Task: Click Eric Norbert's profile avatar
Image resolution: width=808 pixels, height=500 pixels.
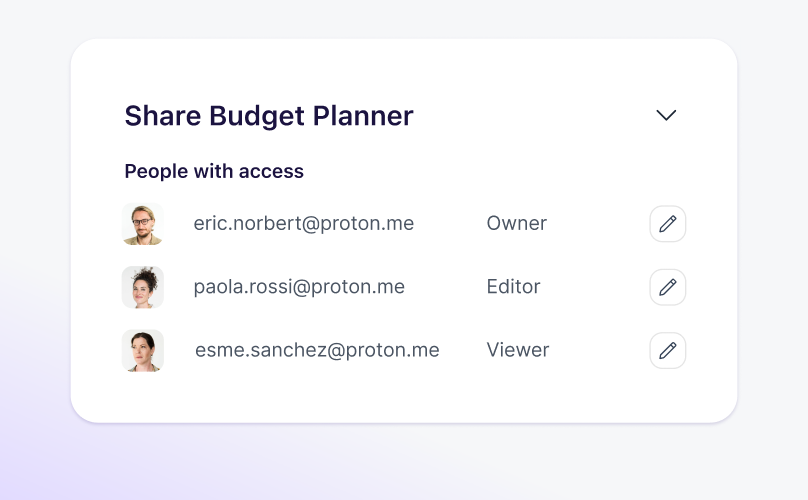Action: tap(142, 224)
